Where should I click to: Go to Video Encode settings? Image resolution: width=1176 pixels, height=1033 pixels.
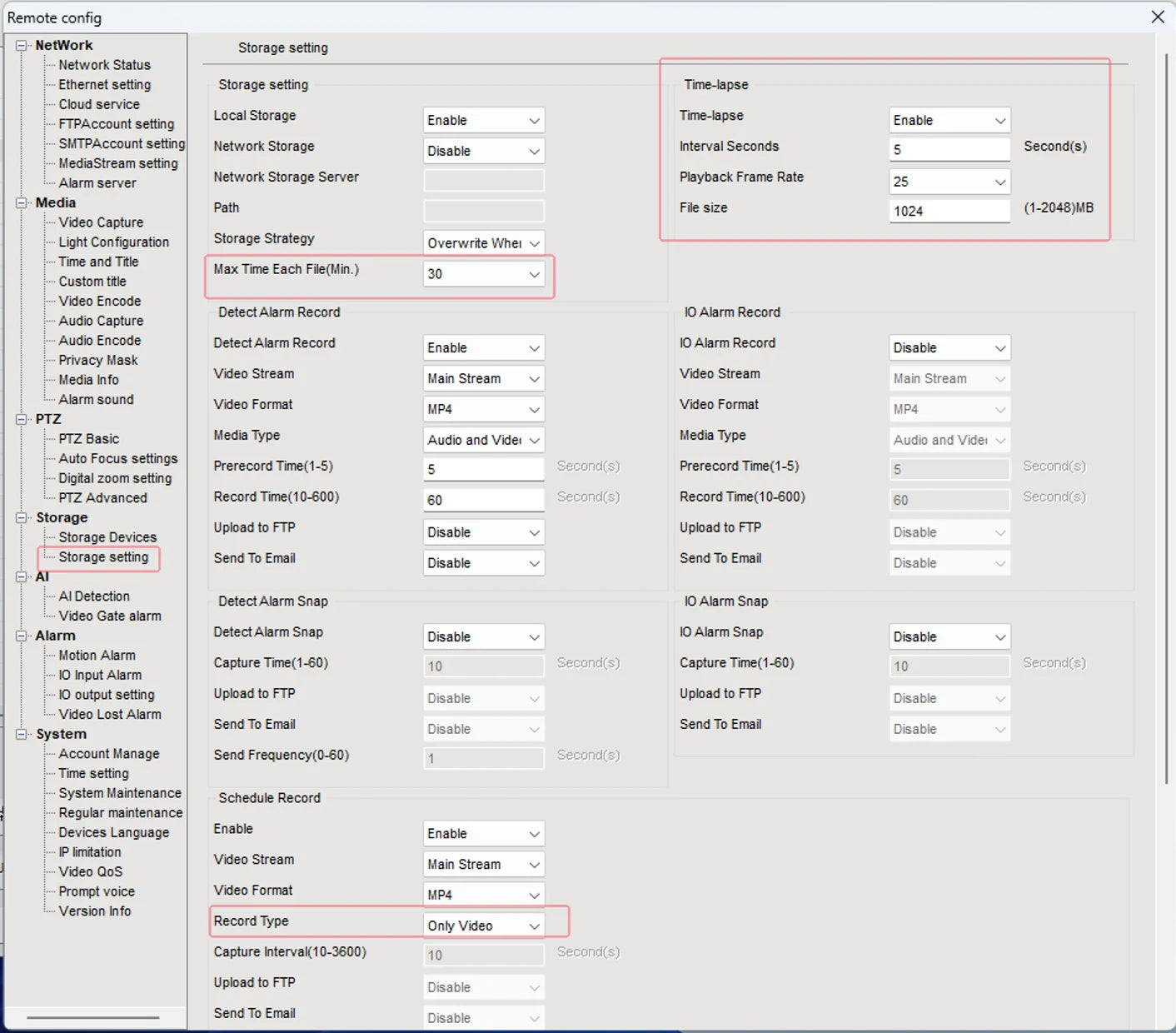coord(99,302)
